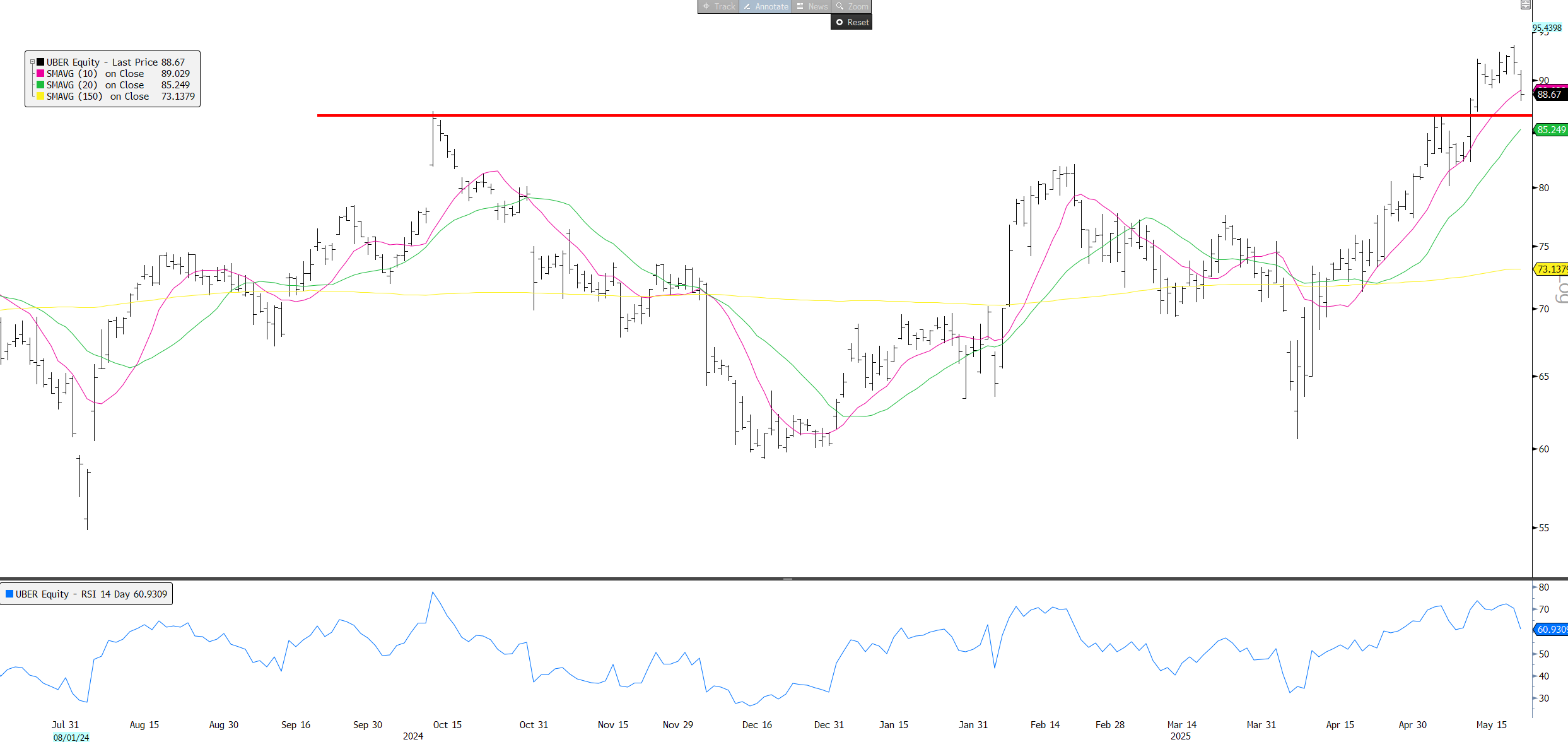The image size is (1568, 742).
Task: Collapse the UBER Equity legend tree
Action: click(33, 62)
